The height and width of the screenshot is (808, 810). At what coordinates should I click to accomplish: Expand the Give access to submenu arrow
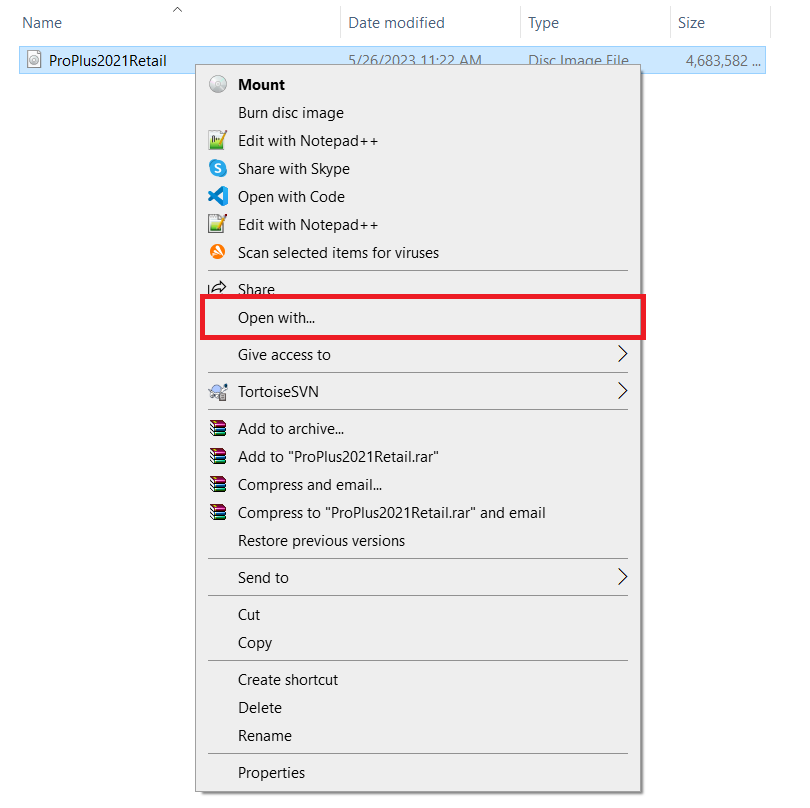622,354
